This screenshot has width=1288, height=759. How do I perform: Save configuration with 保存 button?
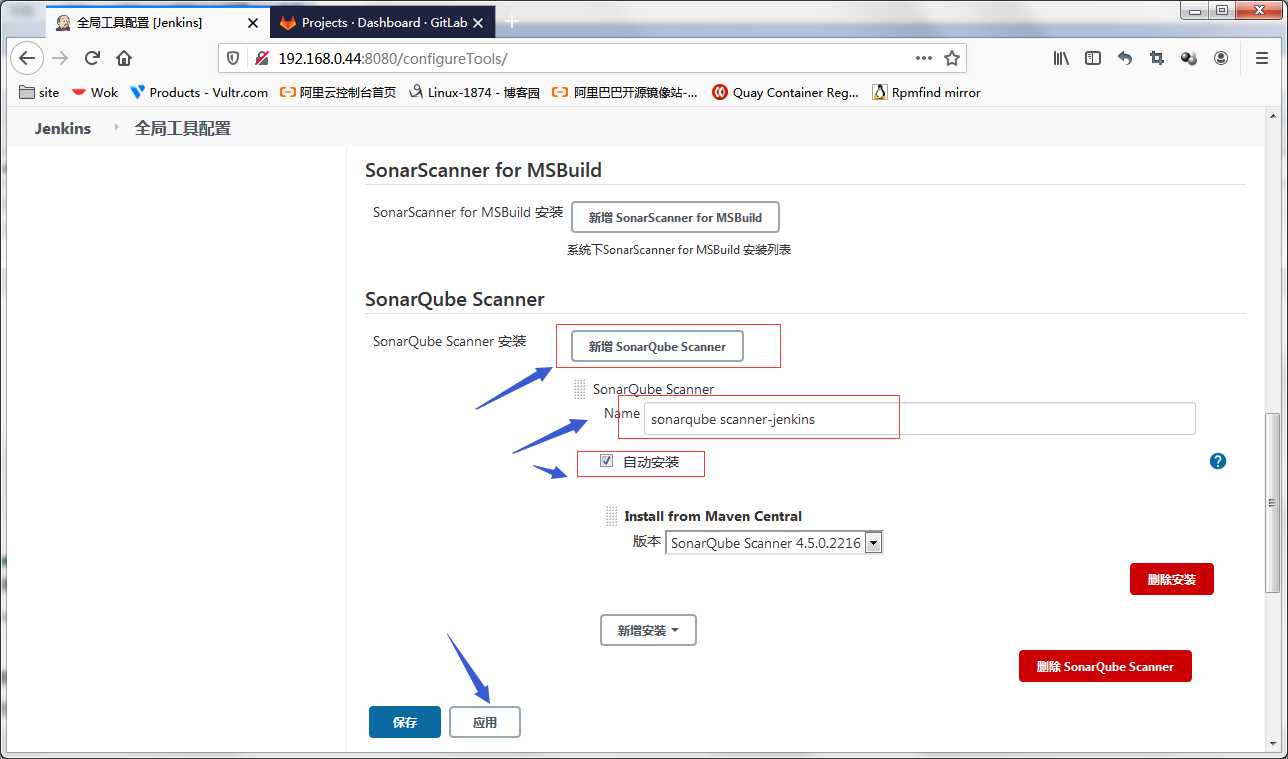tap(405, 722)
